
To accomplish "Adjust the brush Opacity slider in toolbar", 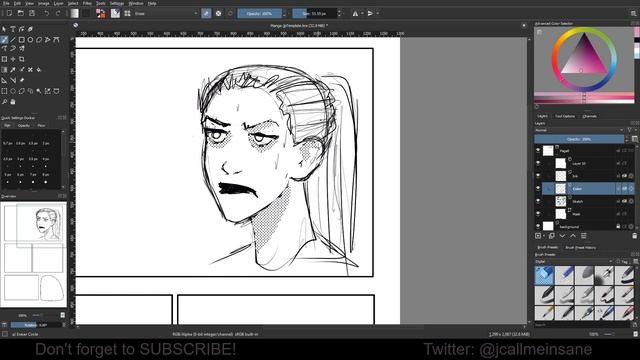I will (260, 13).
